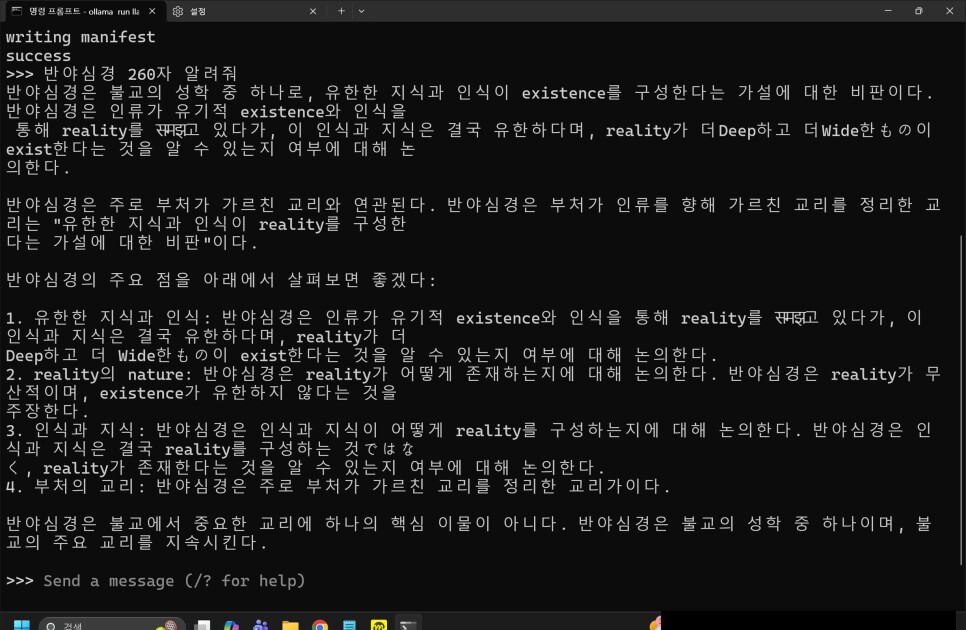Restore down the terminal window
966x630 pixels.
[919, 10]
